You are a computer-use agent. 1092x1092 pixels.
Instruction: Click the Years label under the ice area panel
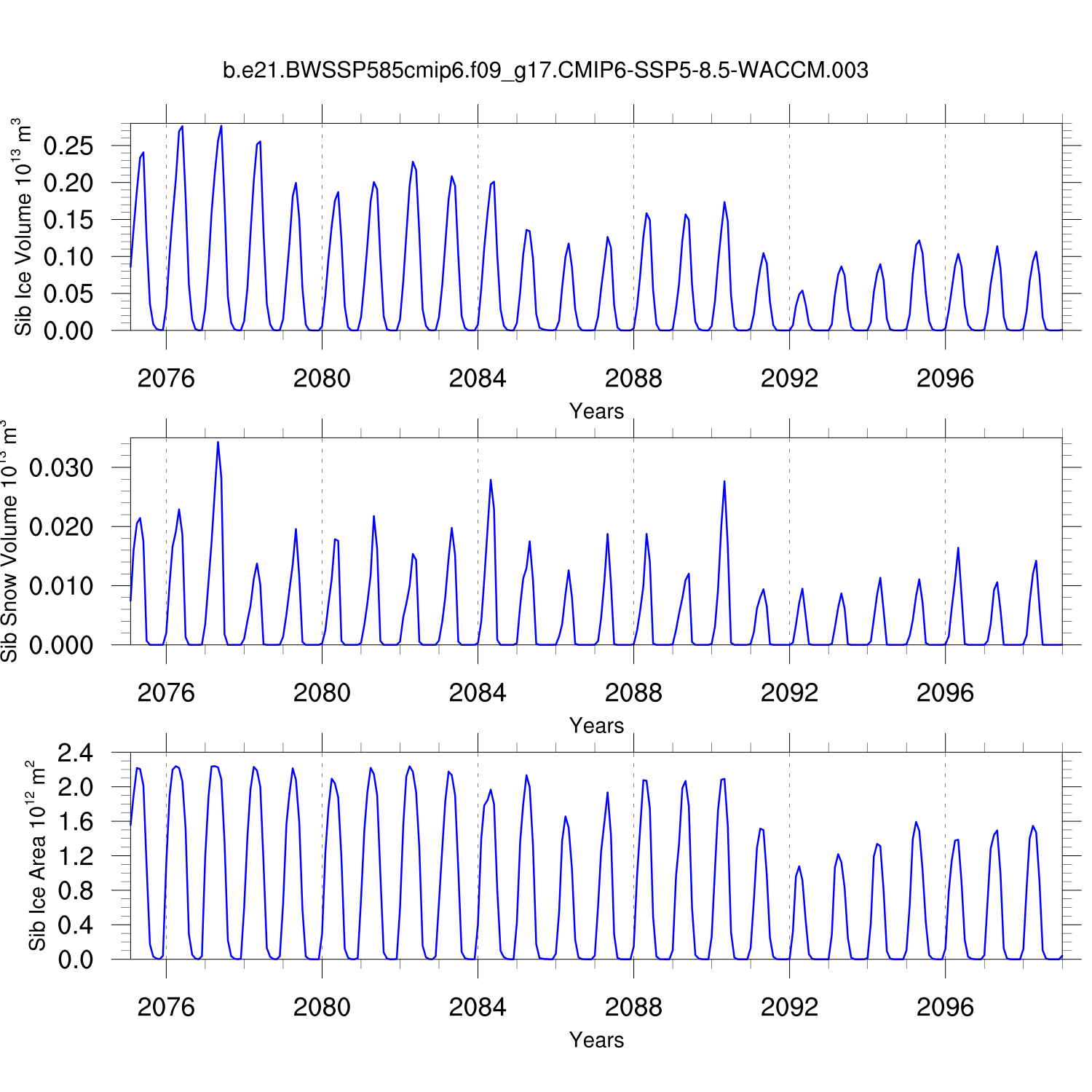click(596, 1040)
